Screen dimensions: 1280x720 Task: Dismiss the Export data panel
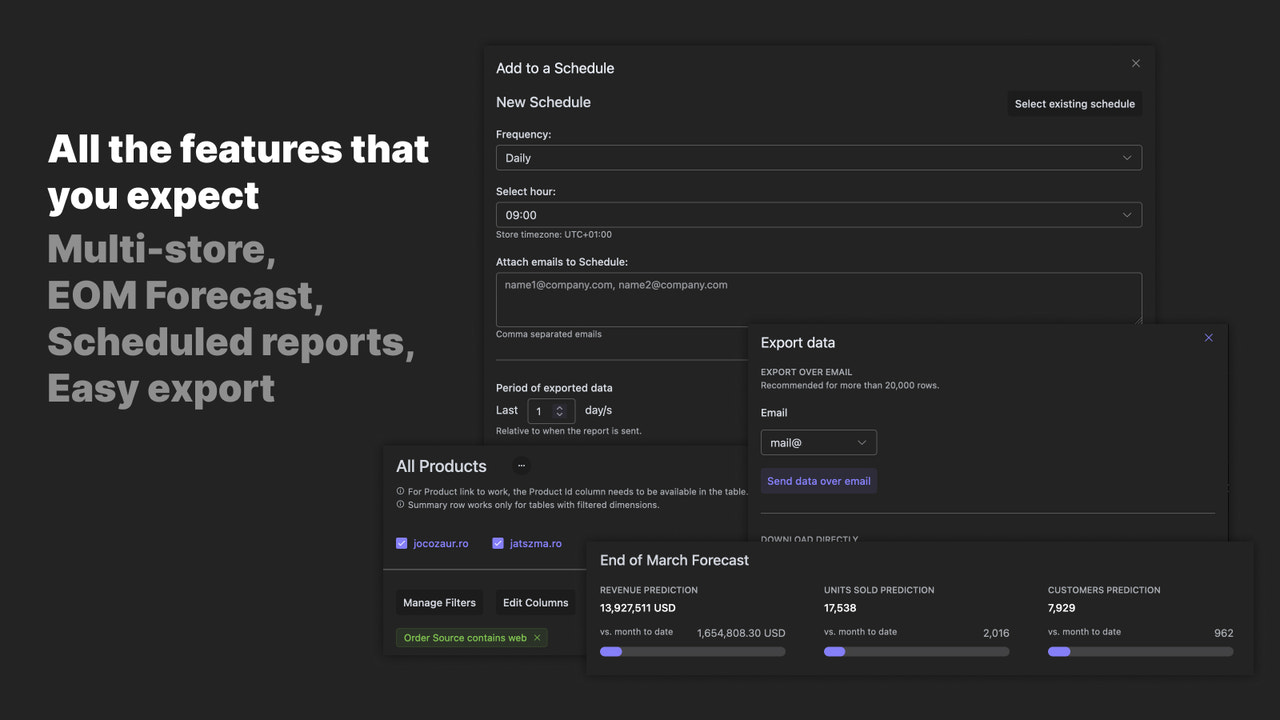1208,337
